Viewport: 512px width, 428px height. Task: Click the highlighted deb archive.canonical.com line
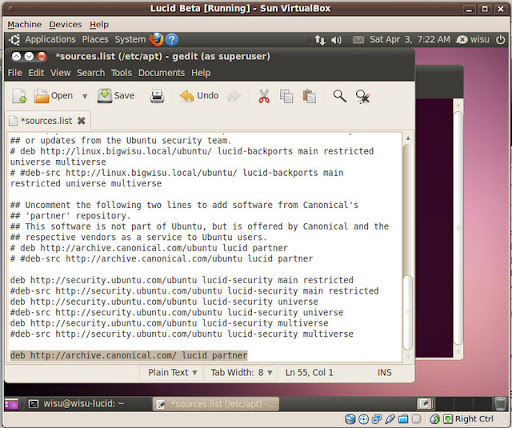[129, 355]
